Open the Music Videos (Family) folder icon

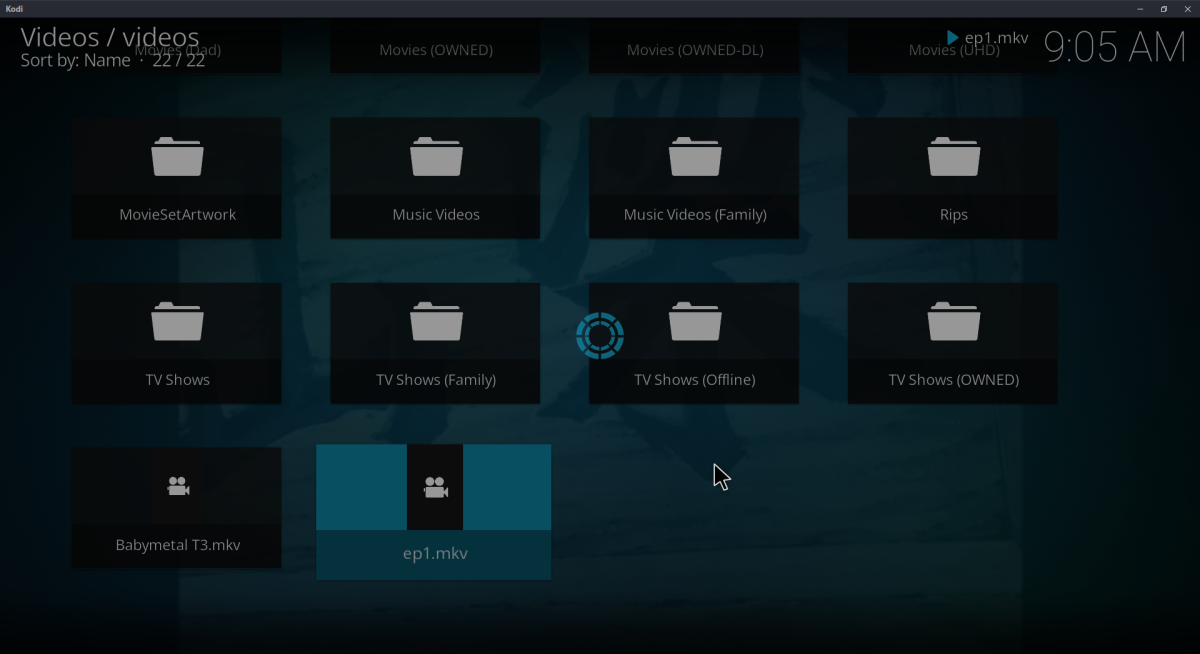coord(695,157)
